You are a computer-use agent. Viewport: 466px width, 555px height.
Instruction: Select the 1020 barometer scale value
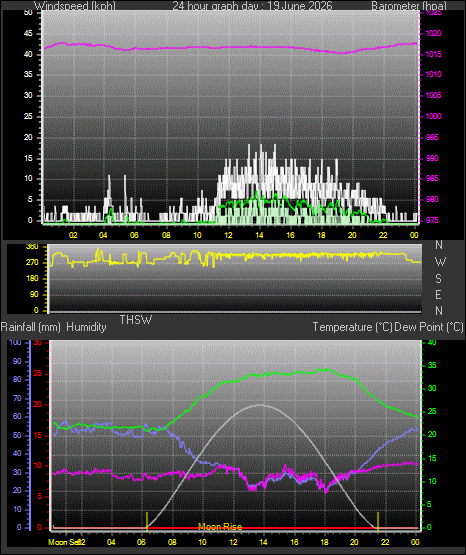pos(433,34)
